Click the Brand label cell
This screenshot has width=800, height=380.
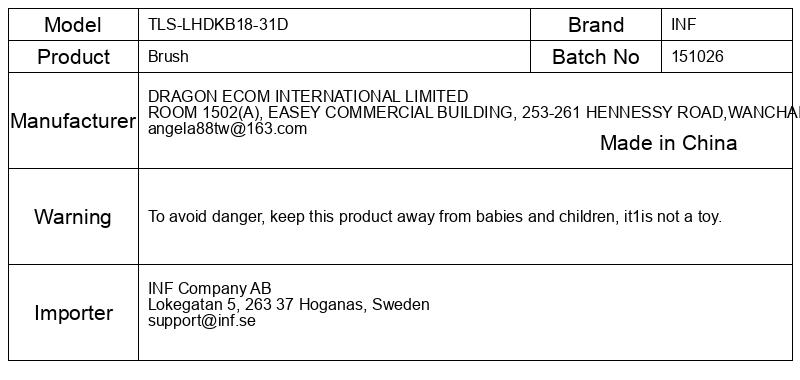point(596,24)
